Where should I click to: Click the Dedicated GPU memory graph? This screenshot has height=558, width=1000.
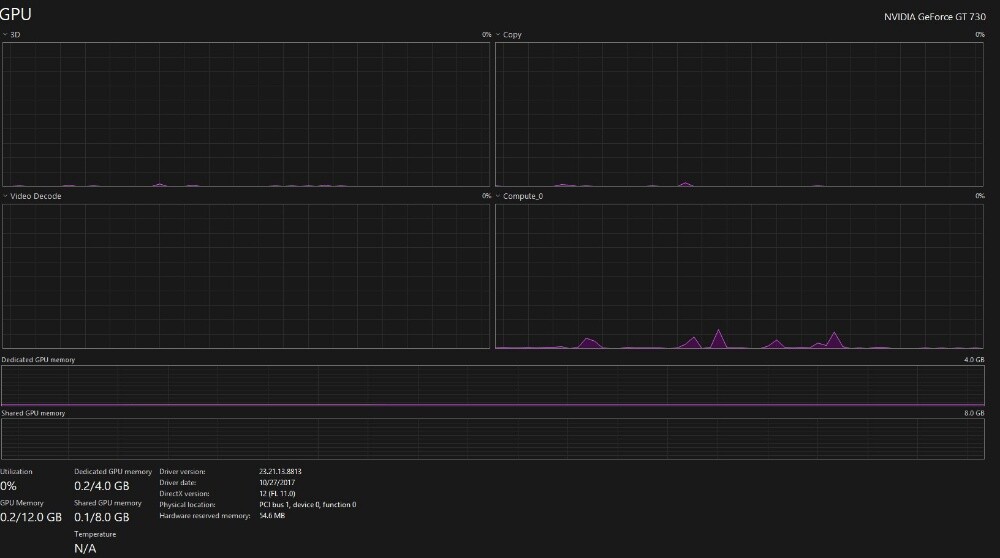[492, 385]
